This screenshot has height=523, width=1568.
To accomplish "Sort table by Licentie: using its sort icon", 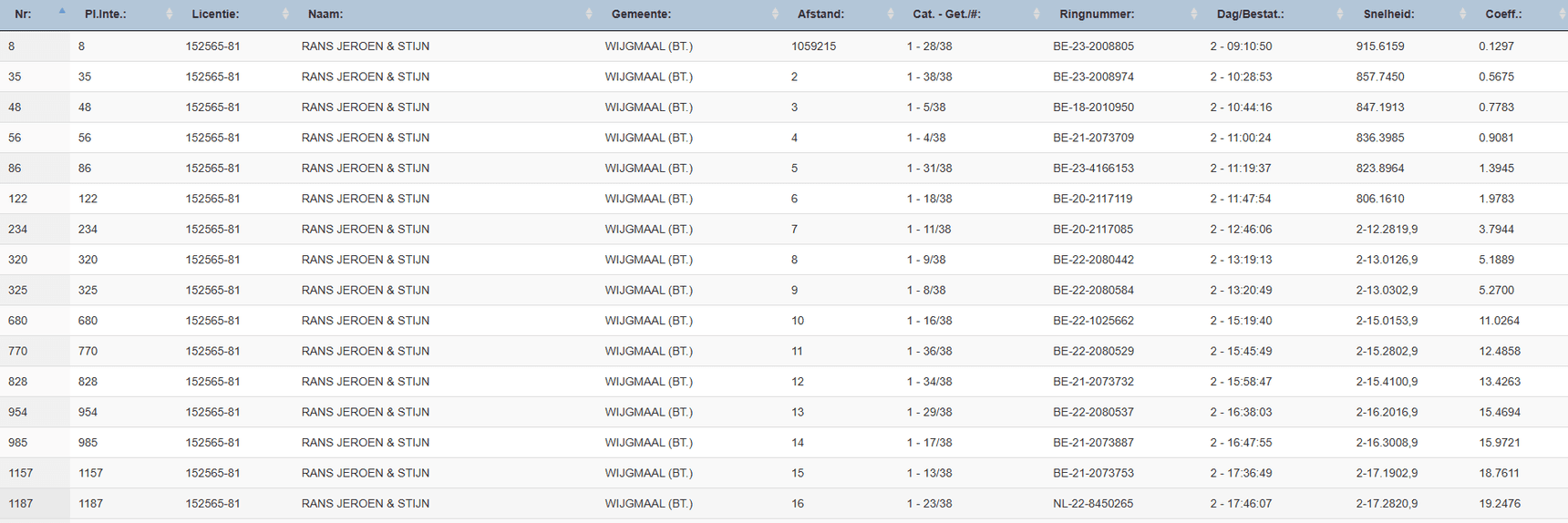I will tap(285, 14).
